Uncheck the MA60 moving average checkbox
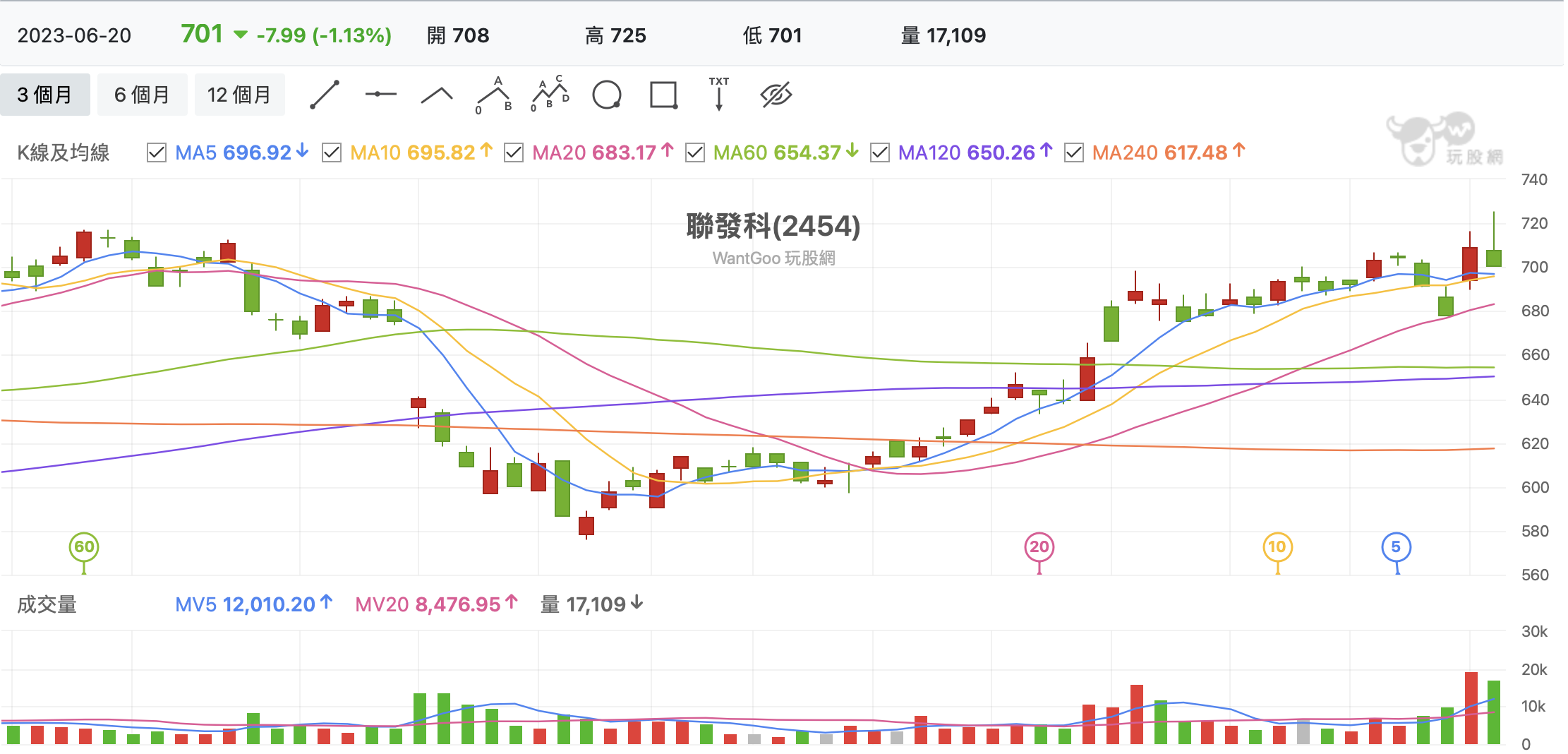The height and width of the screenshot is (754, 1568). [695, 152]
